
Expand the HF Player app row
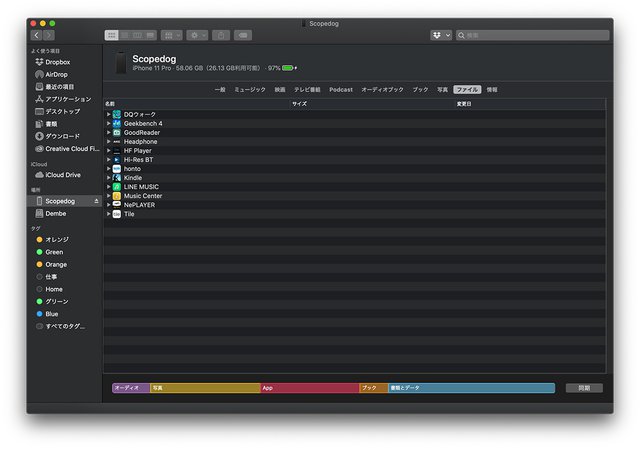(109, 151)
